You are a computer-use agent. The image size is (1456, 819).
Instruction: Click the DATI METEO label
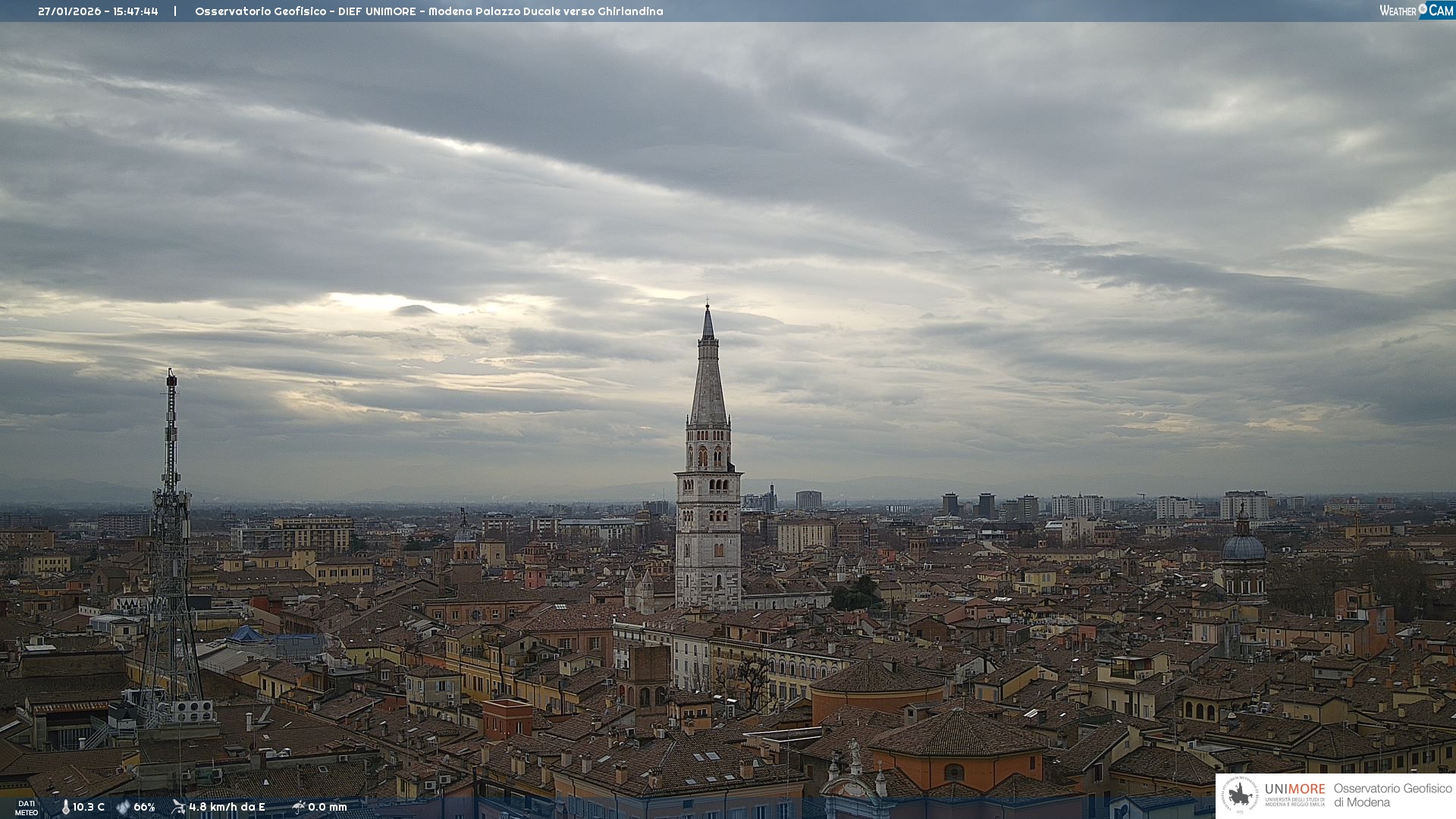click(27, 808)
